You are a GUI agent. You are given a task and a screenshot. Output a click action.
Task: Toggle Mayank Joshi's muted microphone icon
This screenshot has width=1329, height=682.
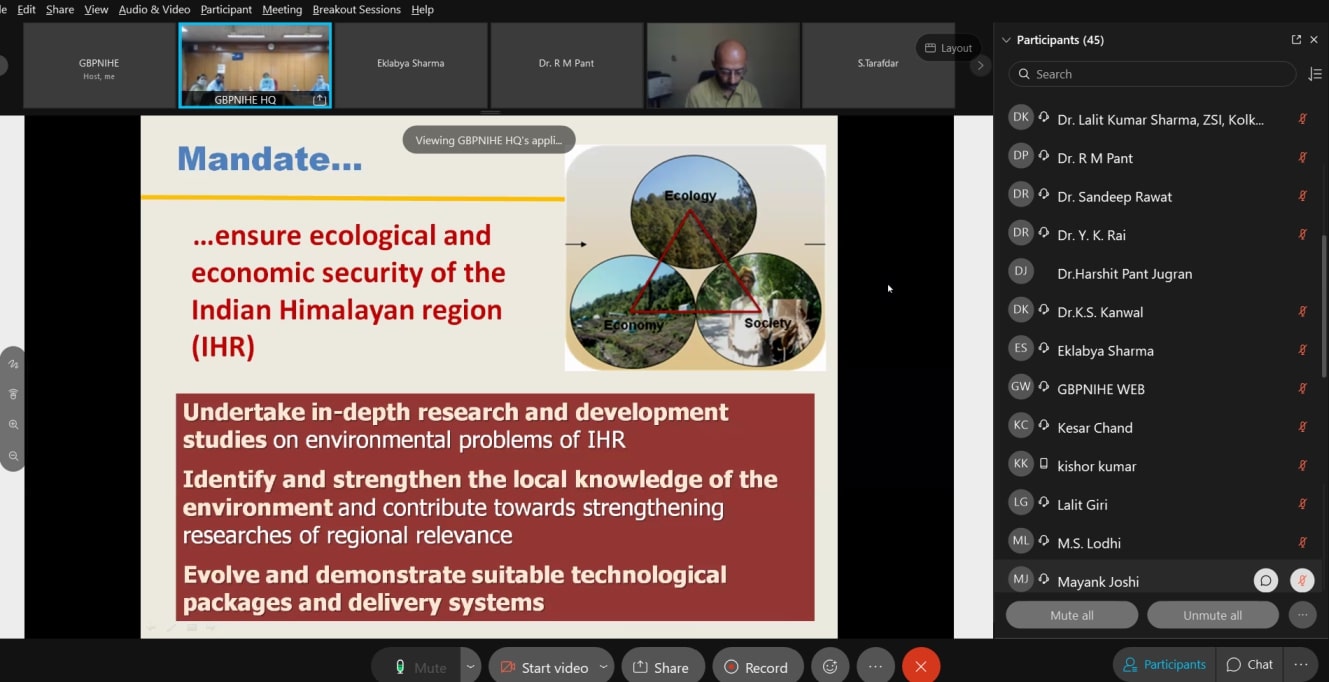(x=1302, y=581)
